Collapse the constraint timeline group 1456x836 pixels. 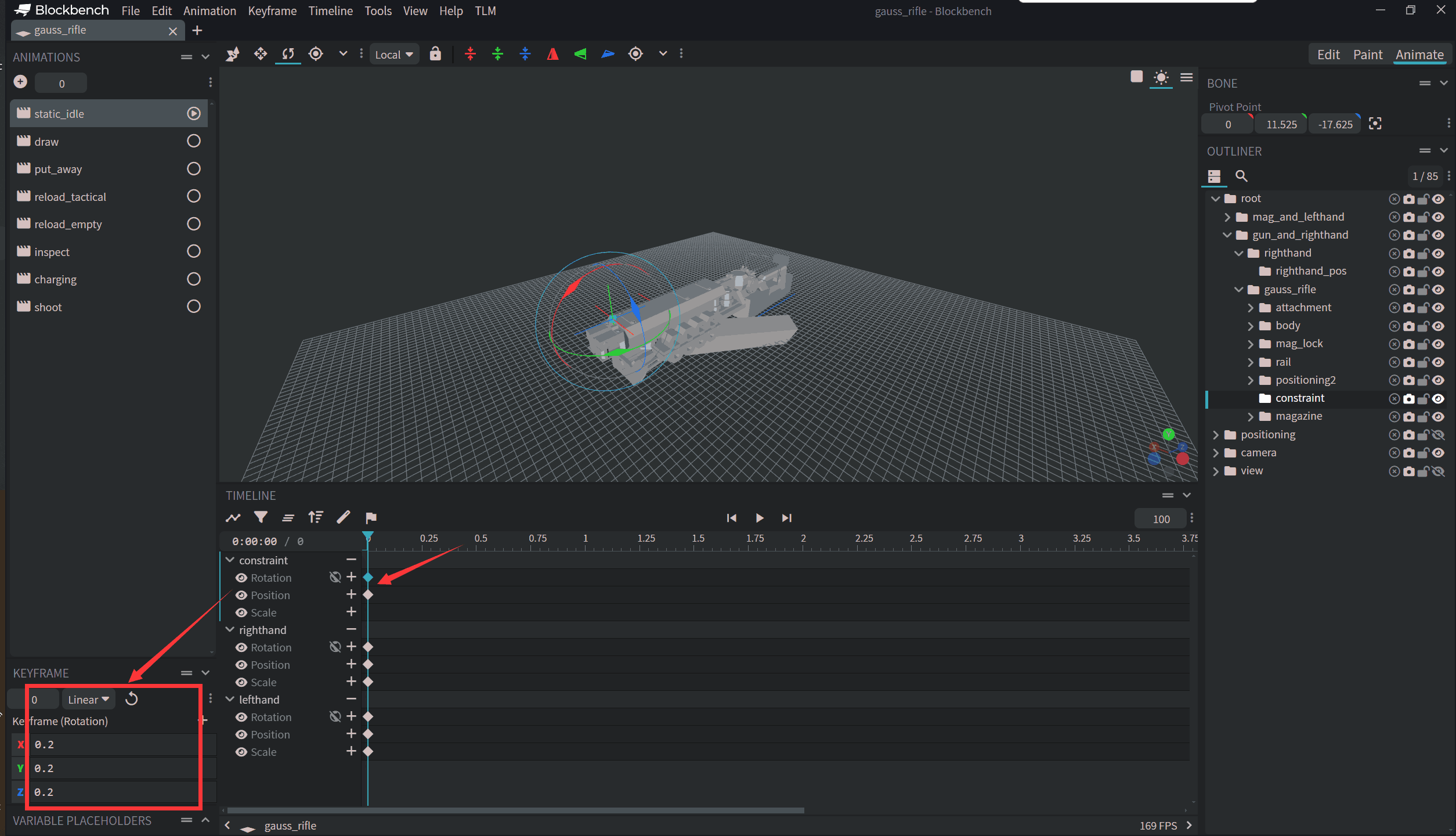click(x=230, y=560)
